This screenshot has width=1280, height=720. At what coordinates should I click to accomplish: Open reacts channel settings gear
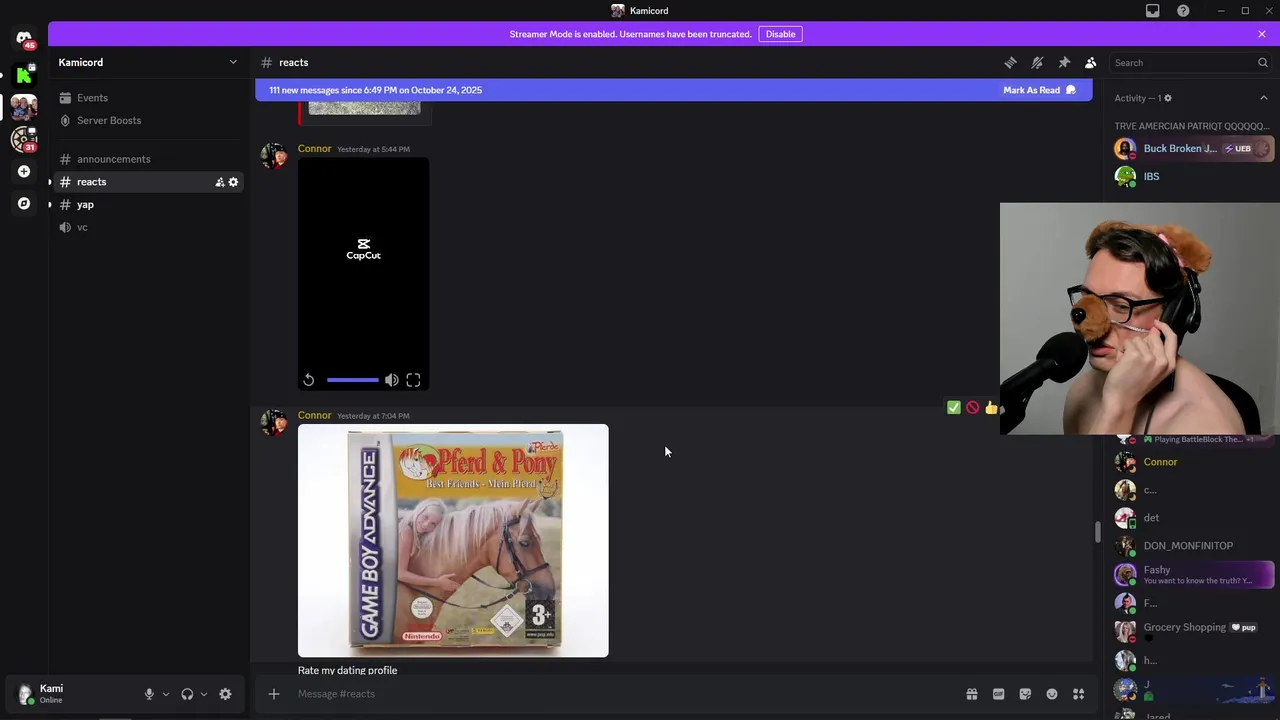click(x=233, y=182)
